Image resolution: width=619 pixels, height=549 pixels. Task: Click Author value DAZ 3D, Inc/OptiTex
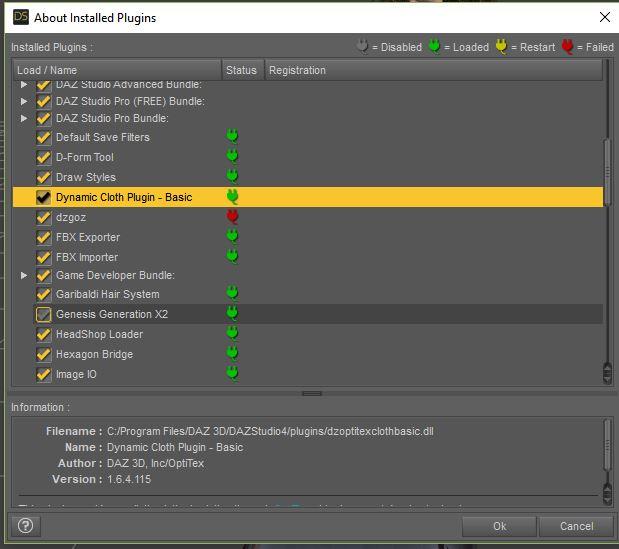click(x=155, y=463)
